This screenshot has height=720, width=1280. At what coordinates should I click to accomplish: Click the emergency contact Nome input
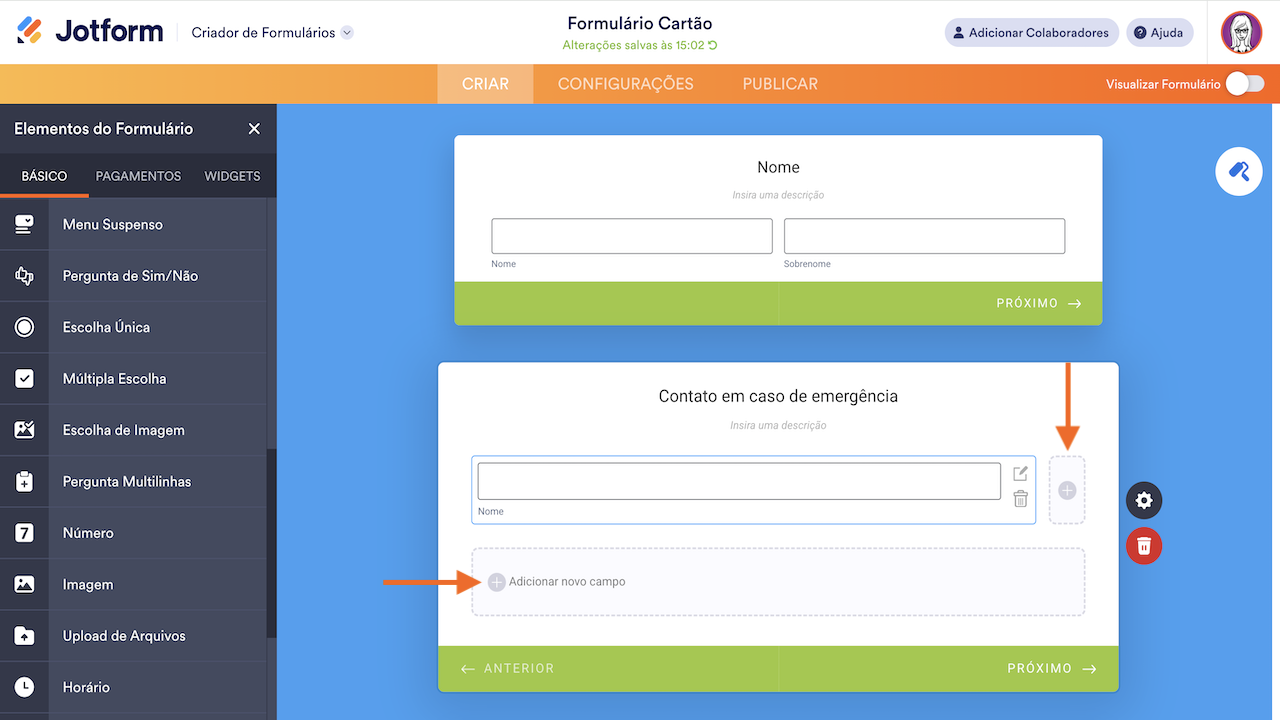click(x=738, y=481)
